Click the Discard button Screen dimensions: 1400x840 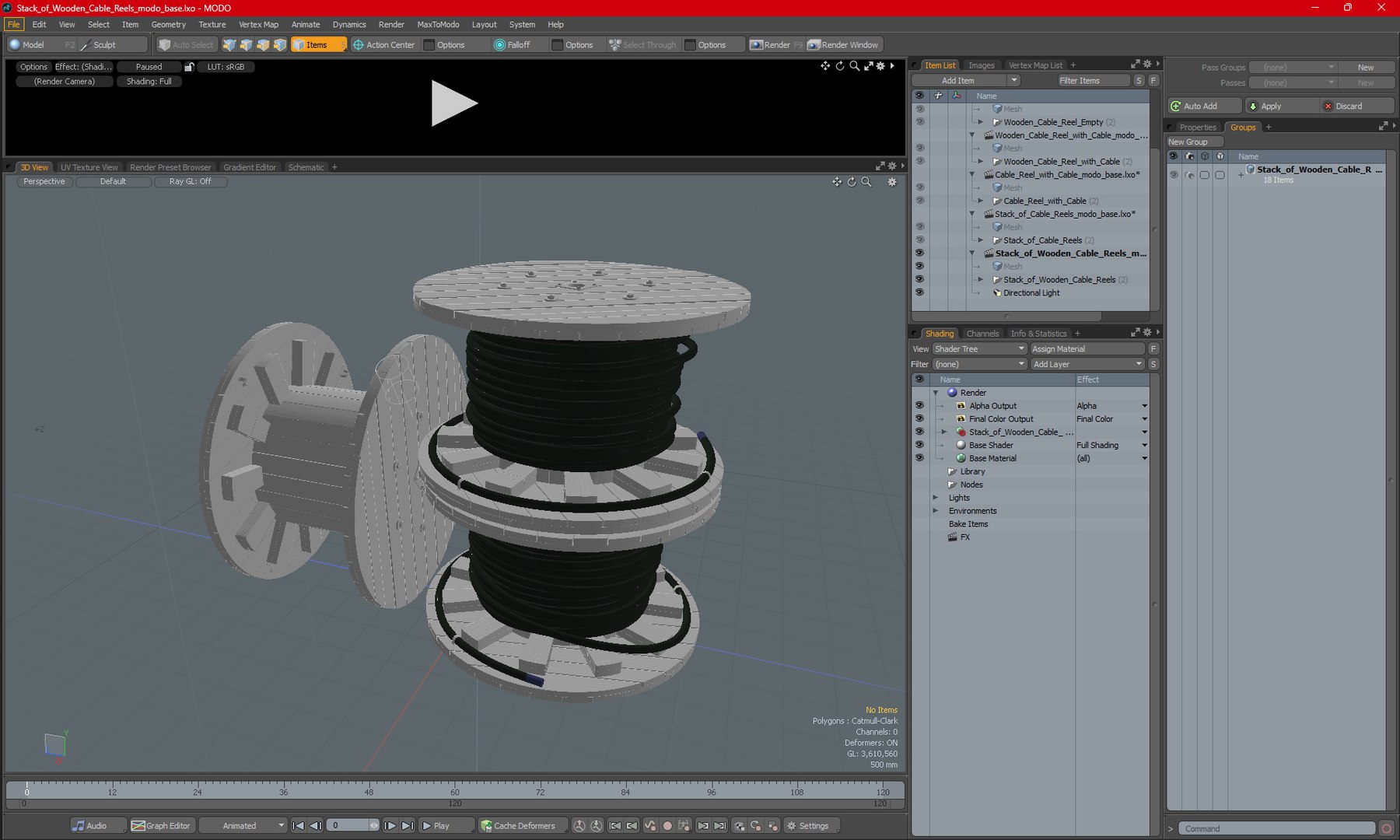tap(1356, 106)
